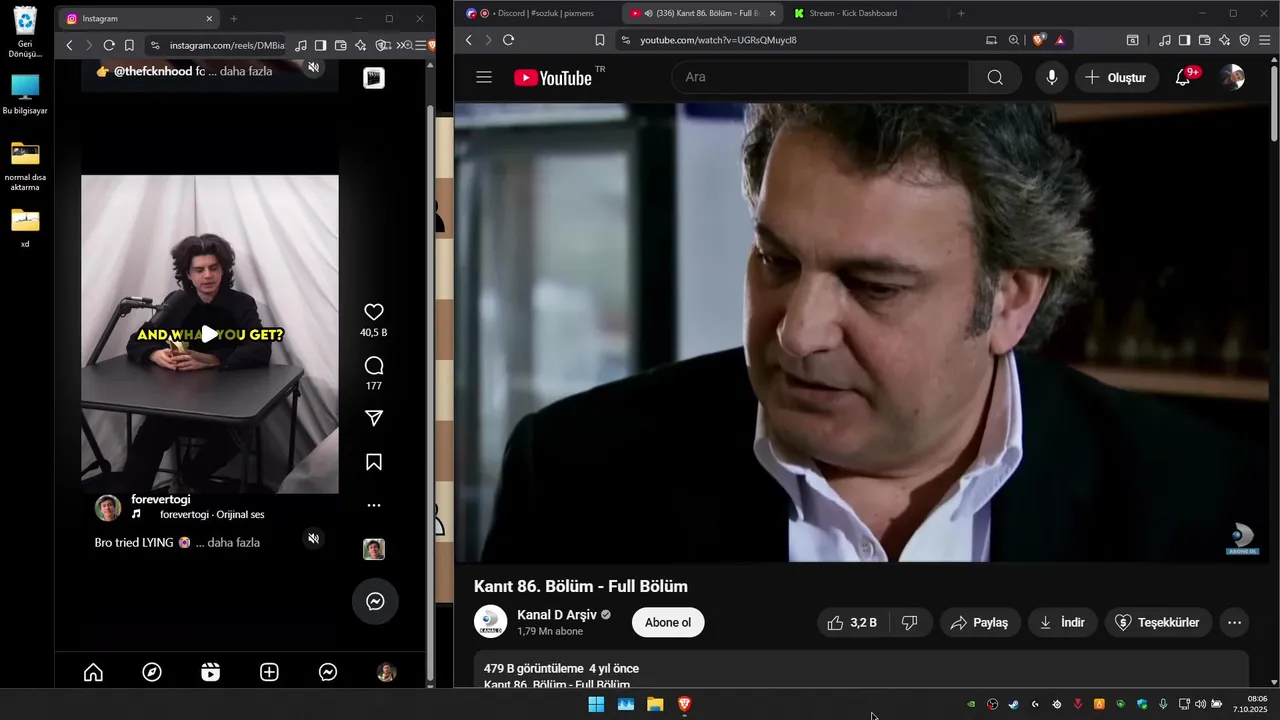
Task: Switch to Discord #sozluk tab
Action: pyautogui.click(x=537, y=13)
